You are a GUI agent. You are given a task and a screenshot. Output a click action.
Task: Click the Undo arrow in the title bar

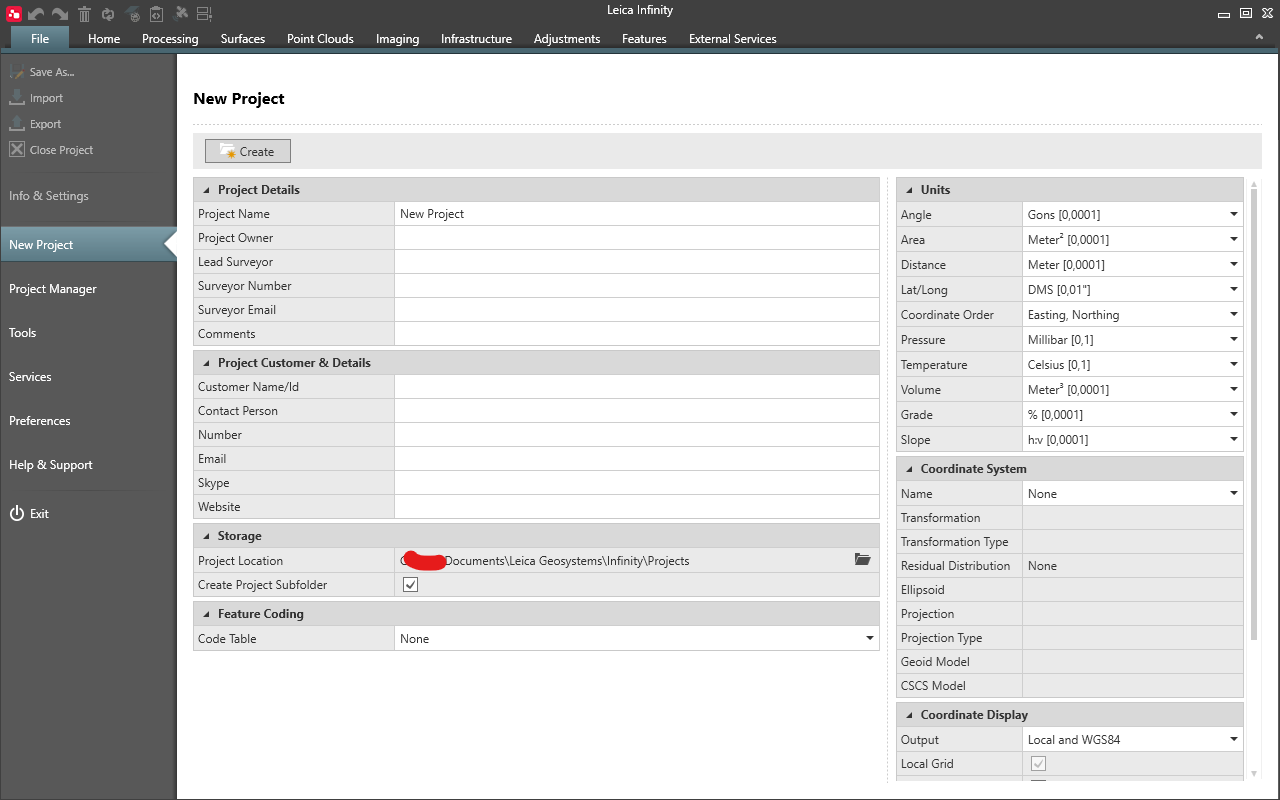(37, 14)
